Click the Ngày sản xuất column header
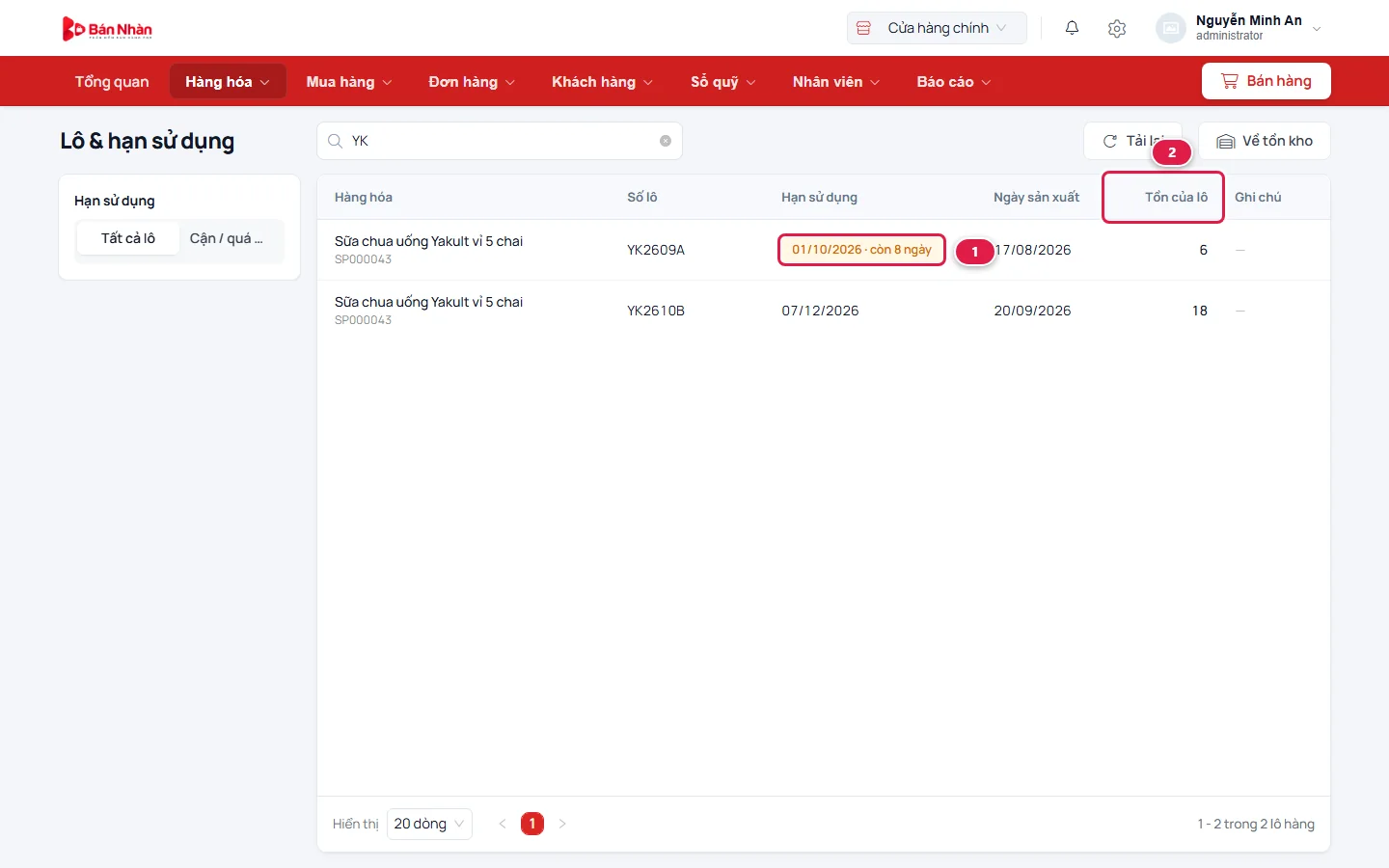Screen dimensions: 1389x868 coord(1037,197)
